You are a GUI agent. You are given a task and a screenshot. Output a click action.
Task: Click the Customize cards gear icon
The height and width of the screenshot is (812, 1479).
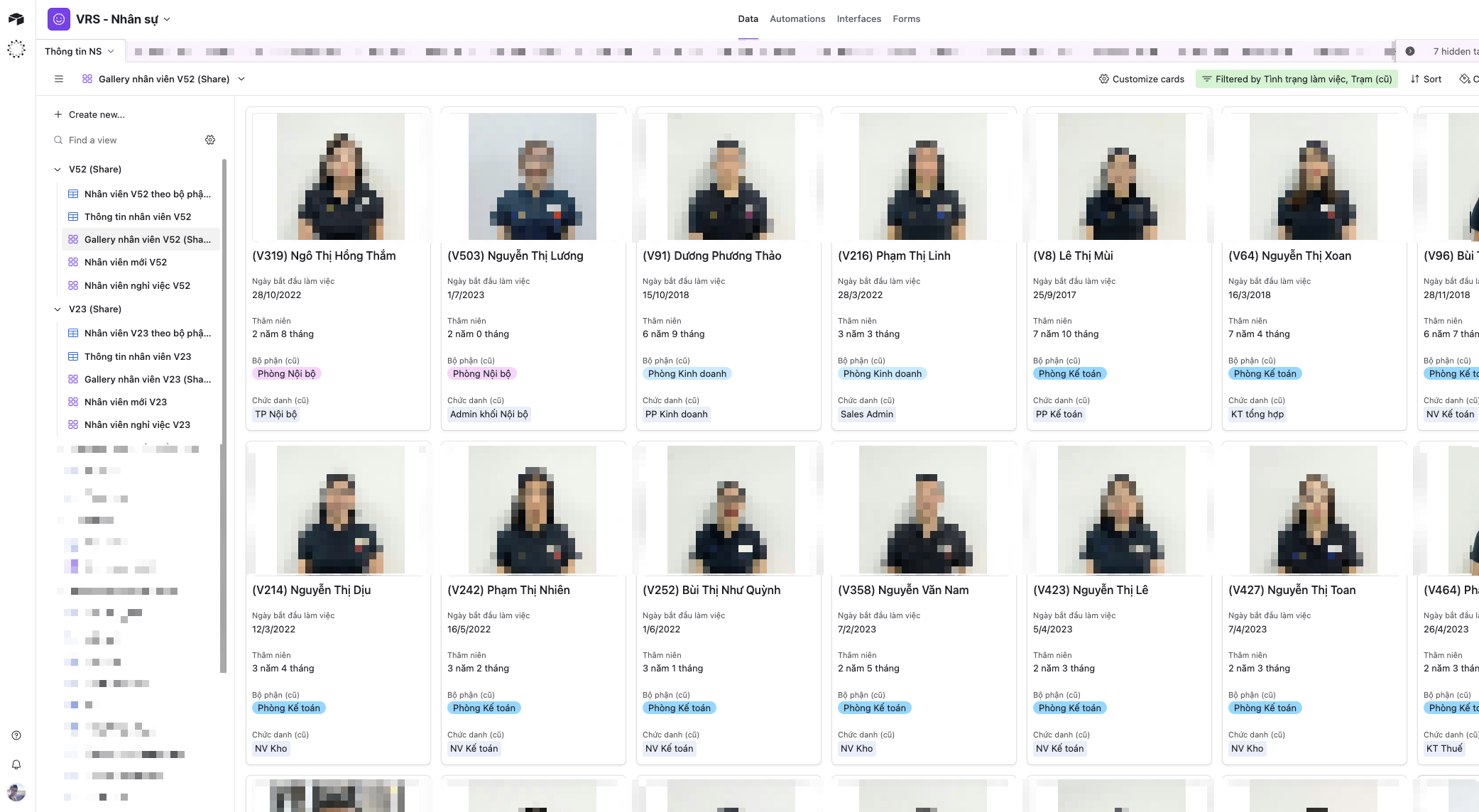(x=1104, y=79)
